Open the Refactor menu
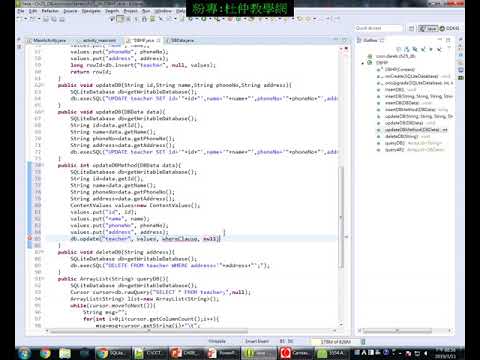This screenshot has height=360, width=480. click(x=50, y=11)
